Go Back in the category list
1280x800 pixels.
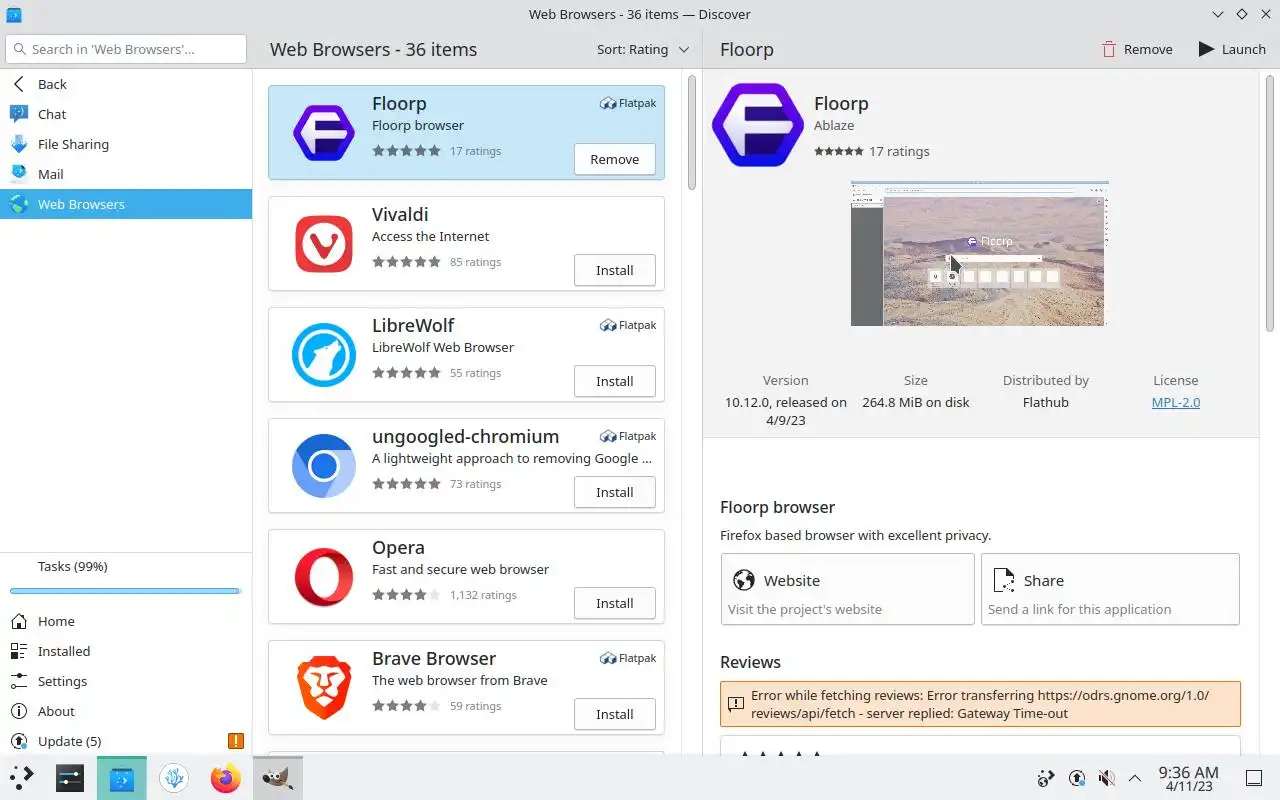pyautogui.click(x=126, y=84)
